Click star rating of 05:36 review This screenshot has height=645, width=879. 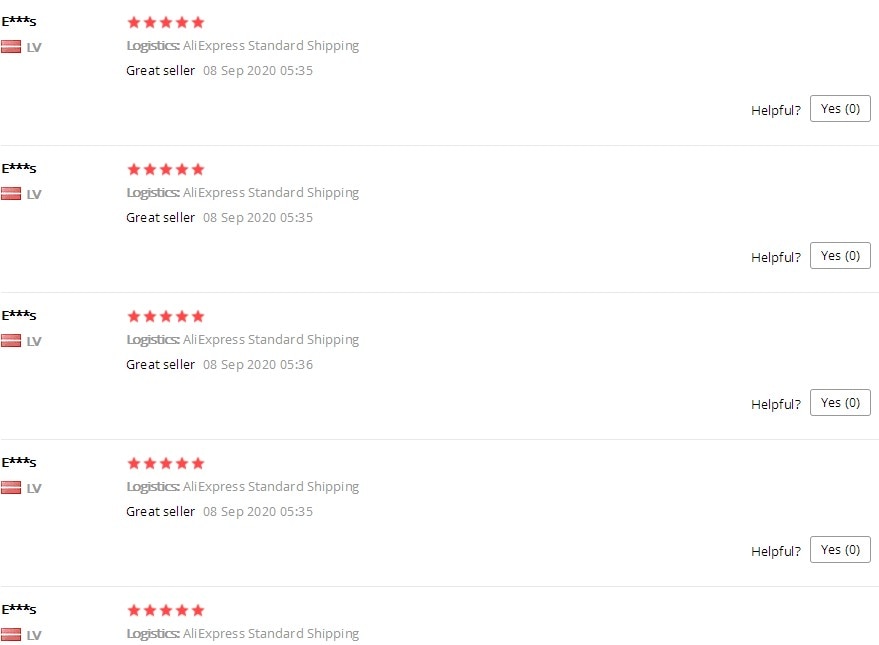point(165,317)
